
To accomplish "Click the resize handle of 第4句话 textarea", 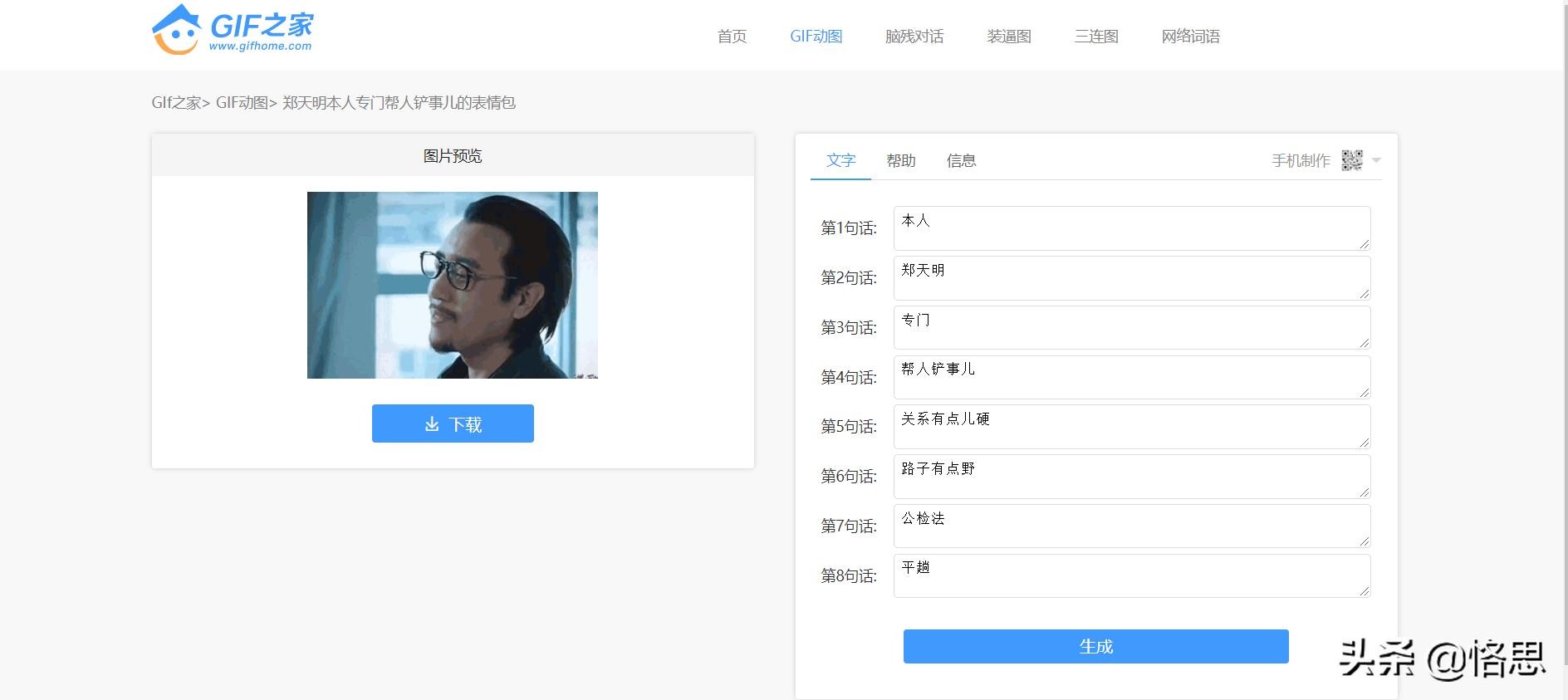I will click(1364, 392).
